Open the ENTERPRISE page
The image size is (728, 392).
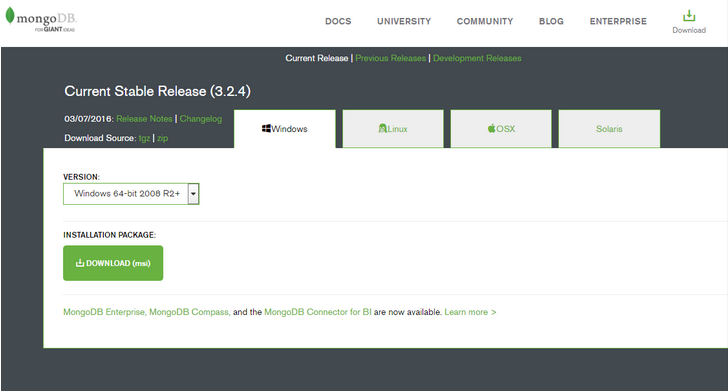click(618, 21)
